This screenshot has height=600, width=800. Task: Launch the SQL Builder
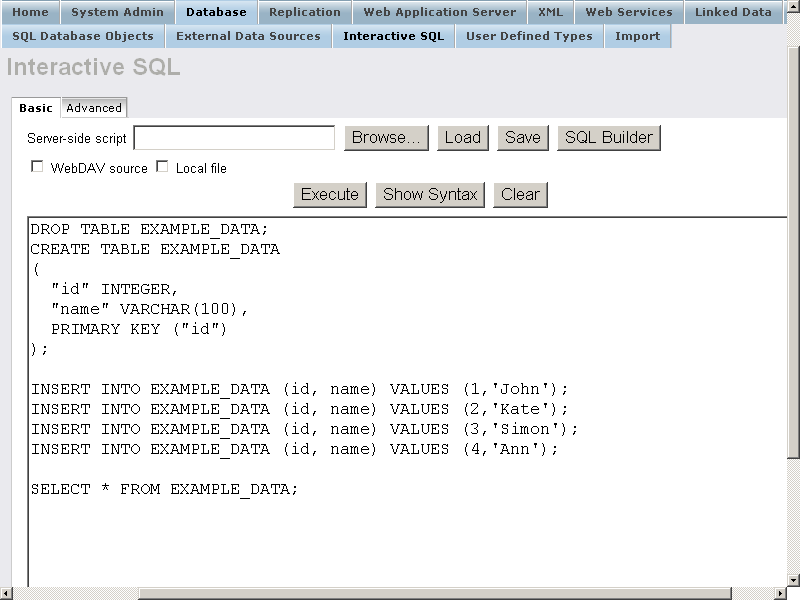(x=608, y=138)
